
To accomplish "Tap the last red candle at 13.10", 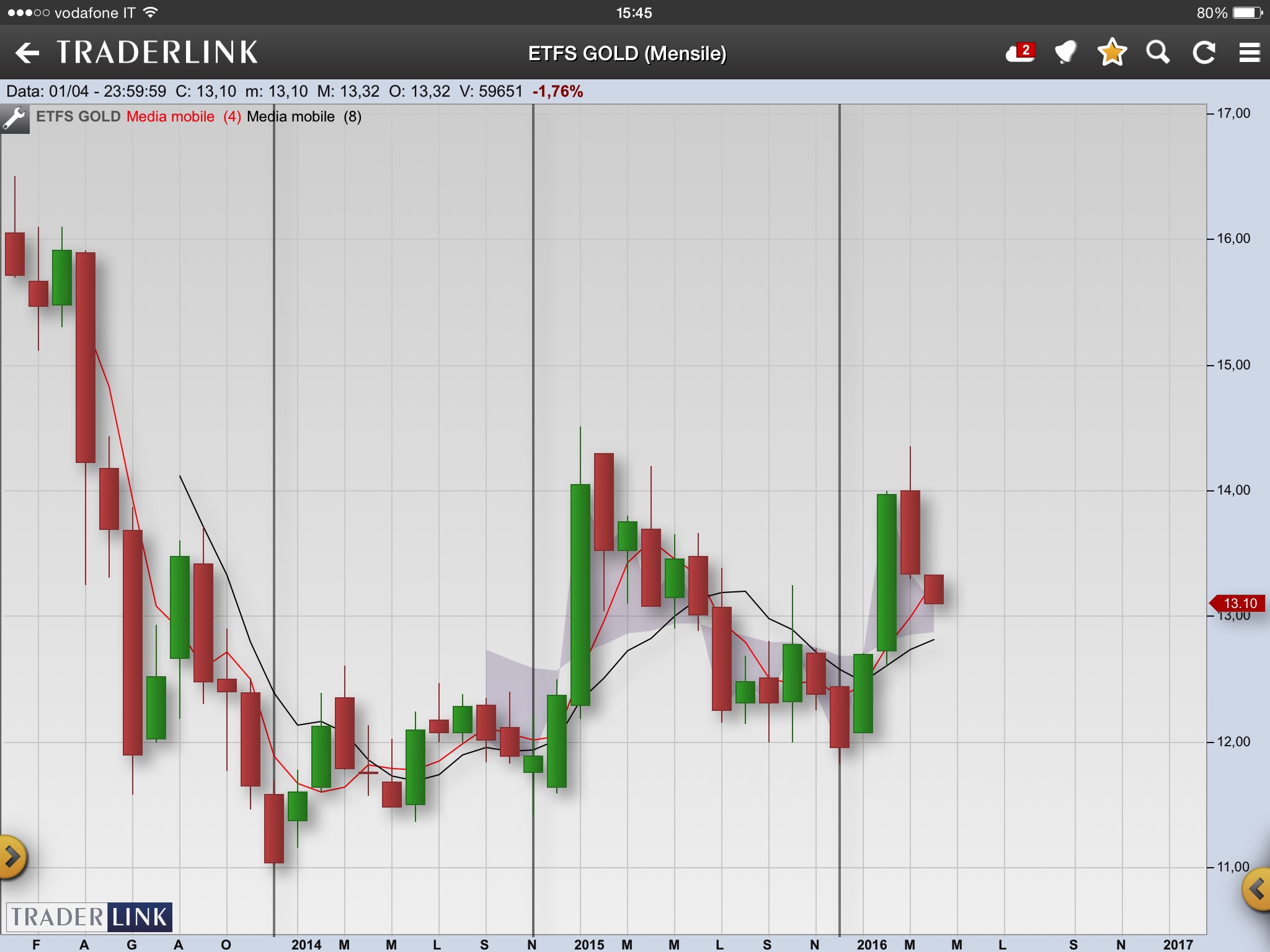I will point(934,589).
